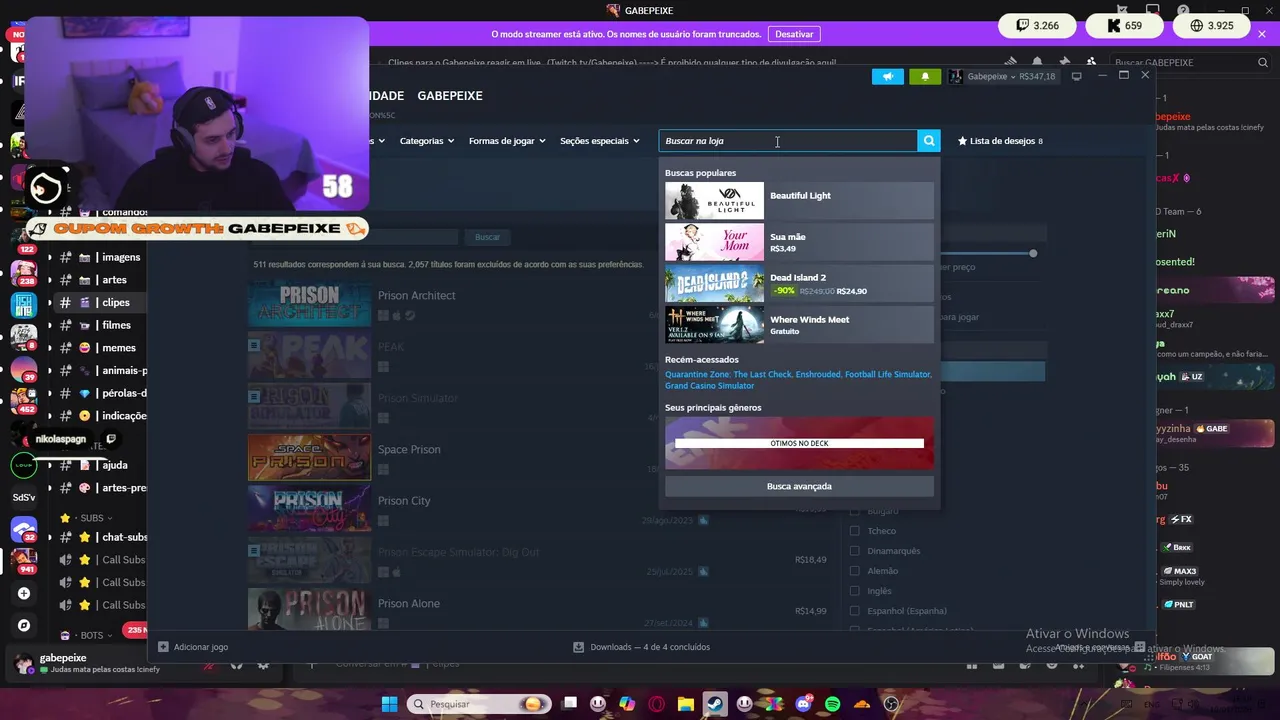Open Steam Big Picture monitor icon
Image resolution: width=1280 pixels, height=720 pixels.
coord(1076,76)
